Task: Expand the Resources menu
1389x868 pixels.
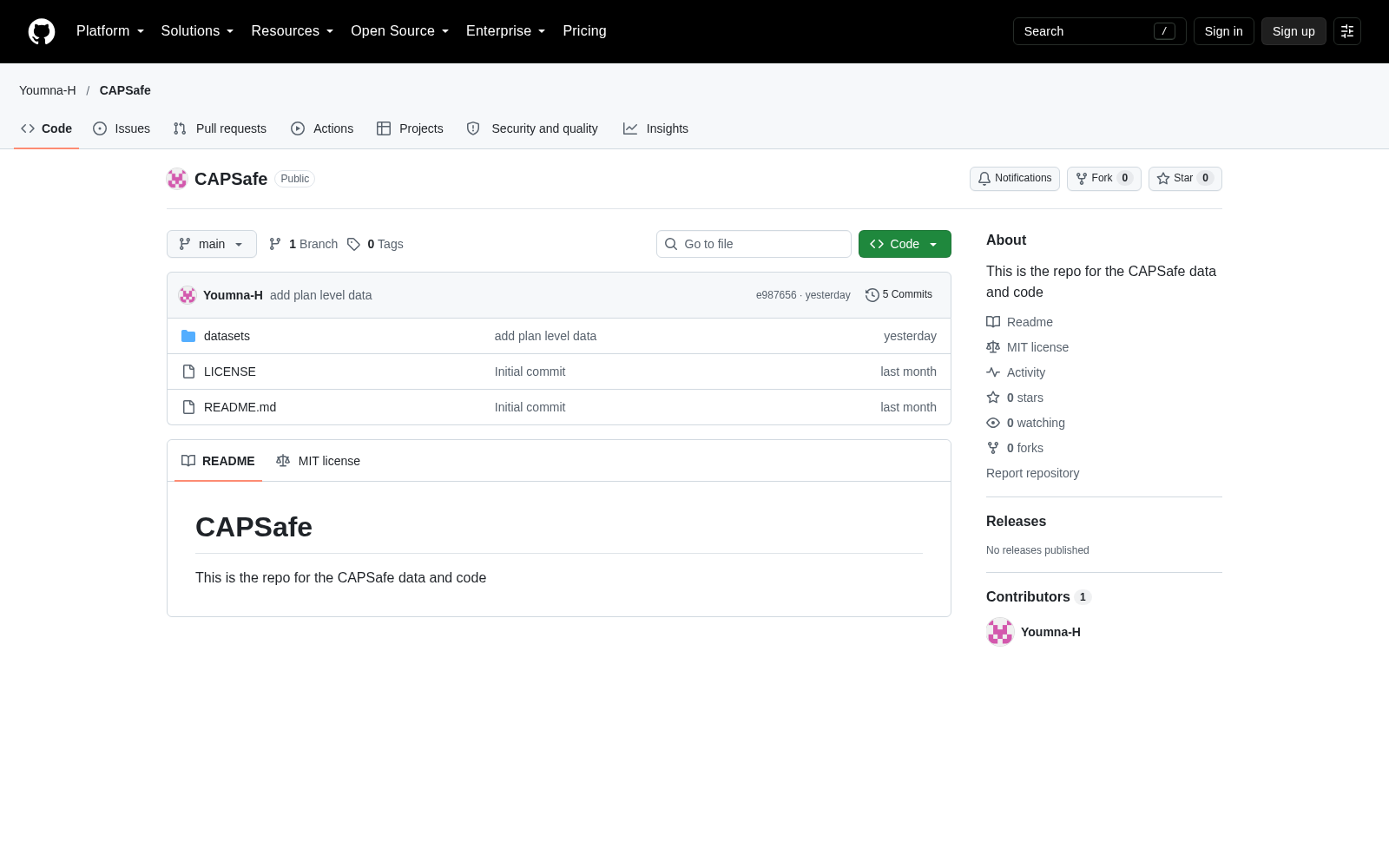Action: click(x=293, y=31)
